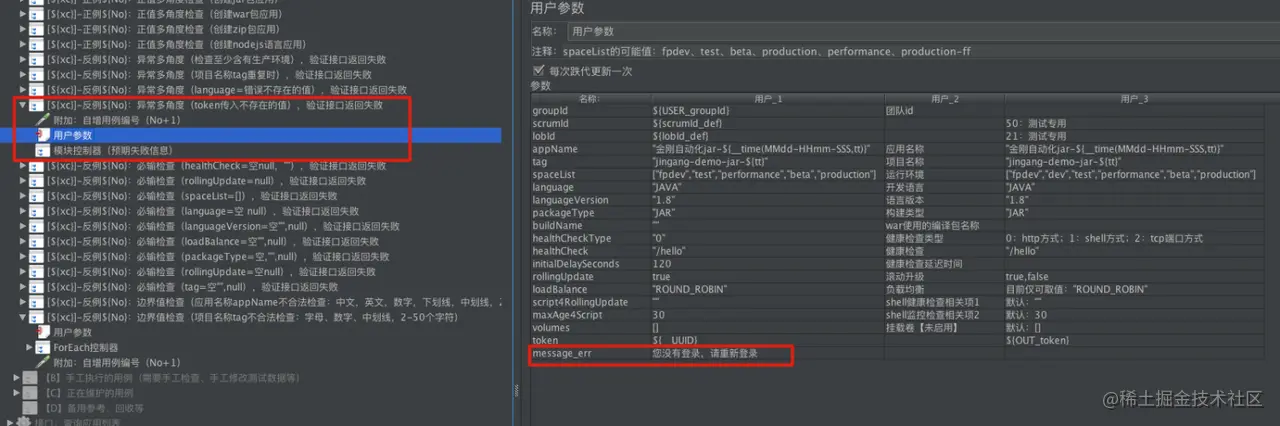
Task: Toggle 每次跌代更新一次 checkbox
Action: (538, 71)
